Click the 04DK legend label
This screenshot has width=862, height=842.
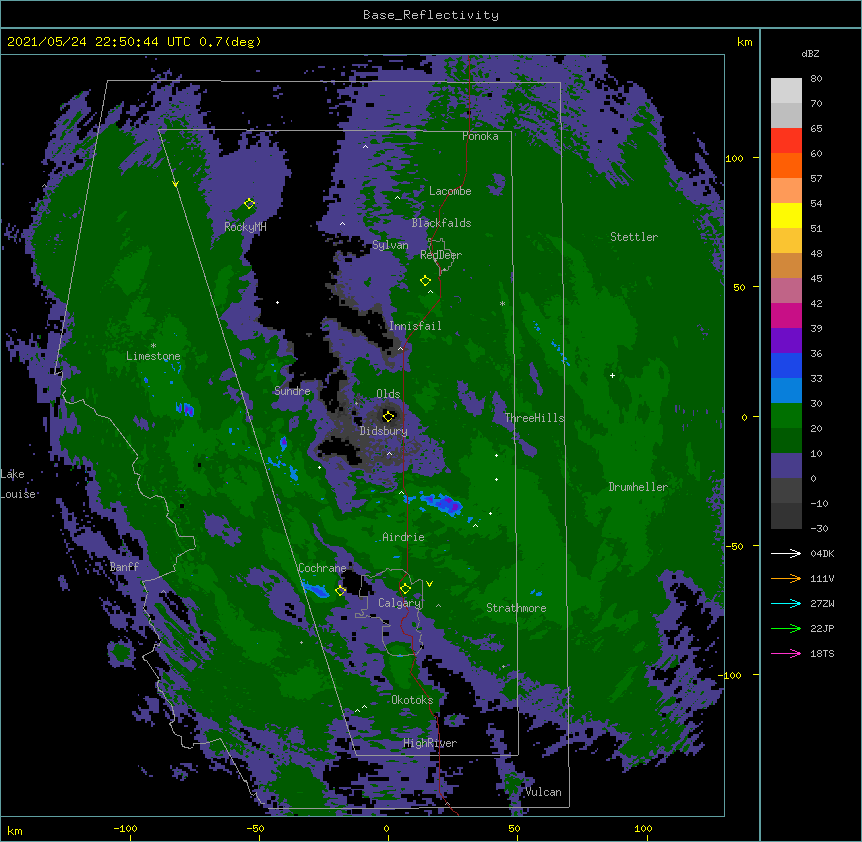click(x=822, y=553)
